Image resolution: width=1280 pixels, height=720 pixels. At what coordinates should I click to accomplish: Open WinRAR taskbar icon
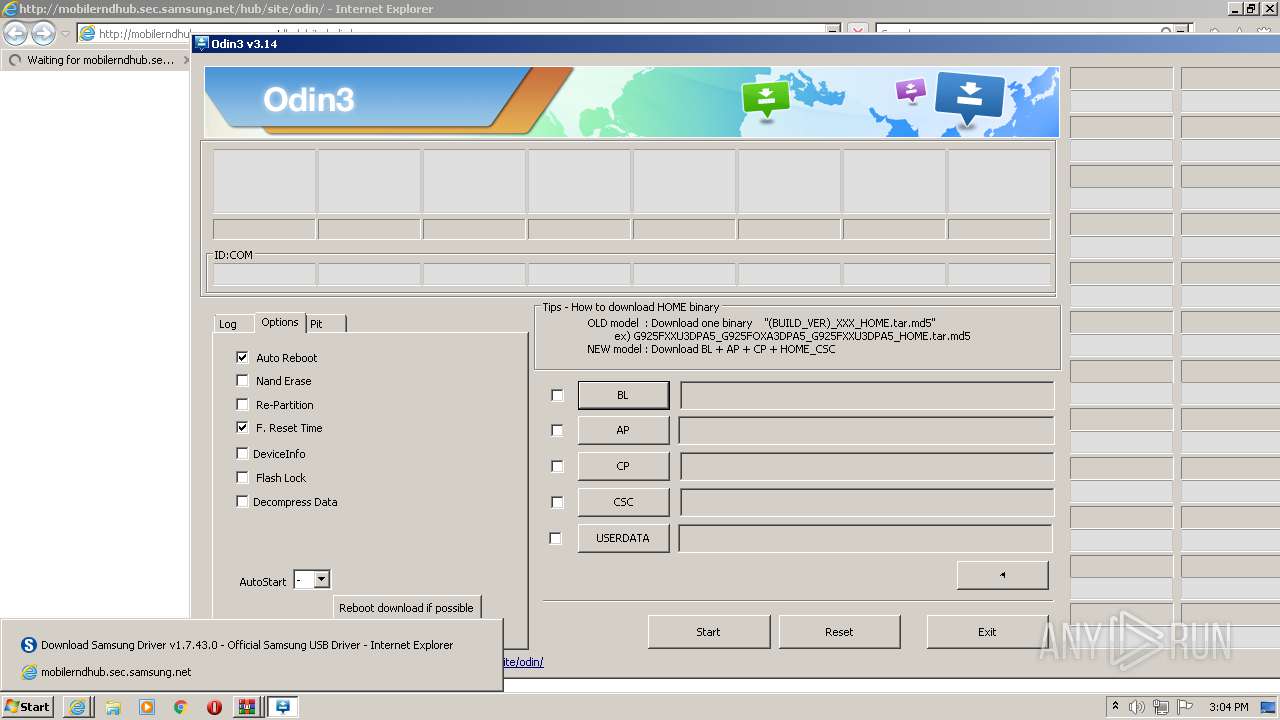coord(246,707)
